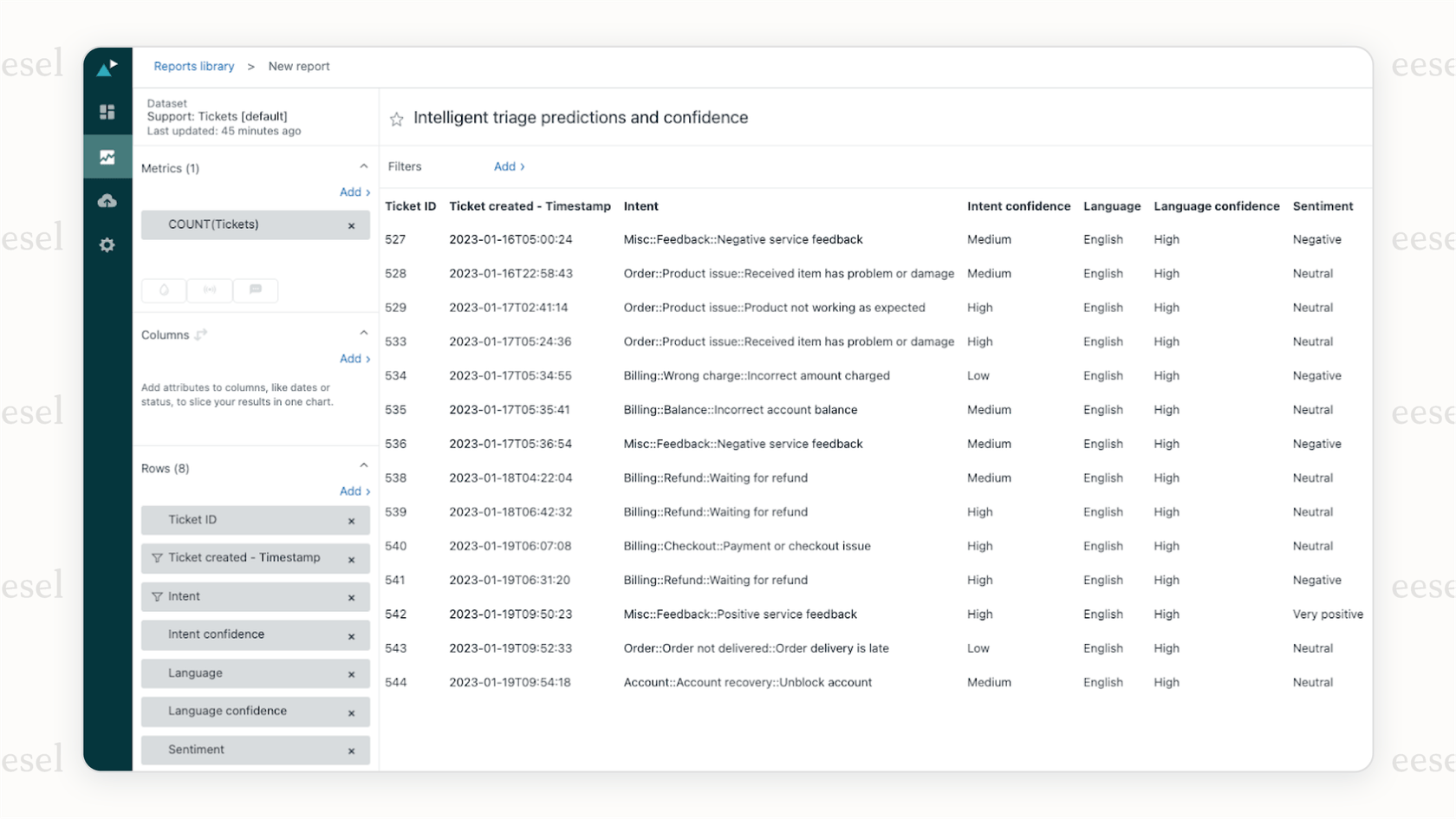
Task: Click the live signal metric icon
Action: (209, 290)
